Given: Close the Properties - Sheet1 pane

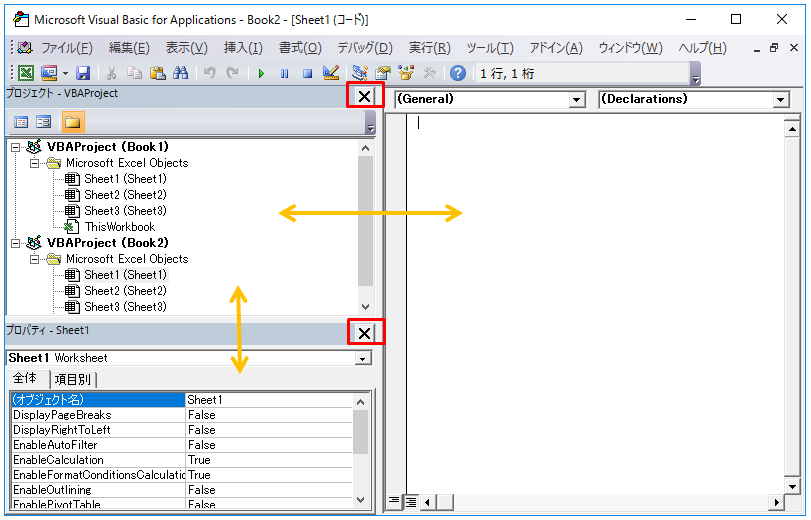Looking at the screenshot, I should (x=365, y=333).
